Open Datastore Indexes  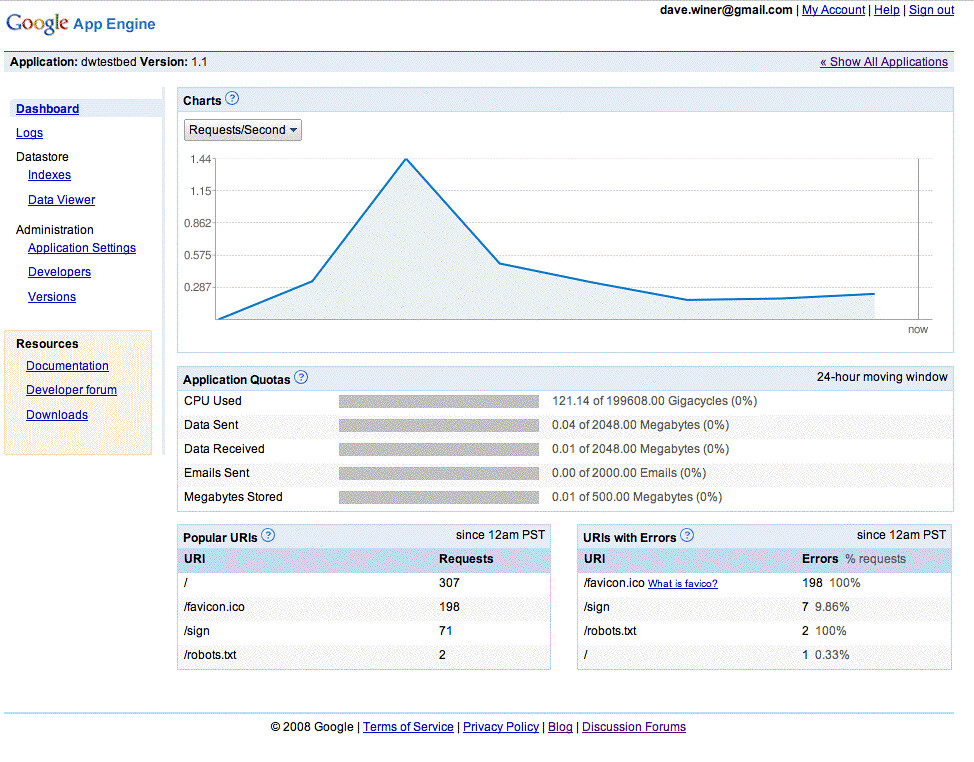pos(49,175)
